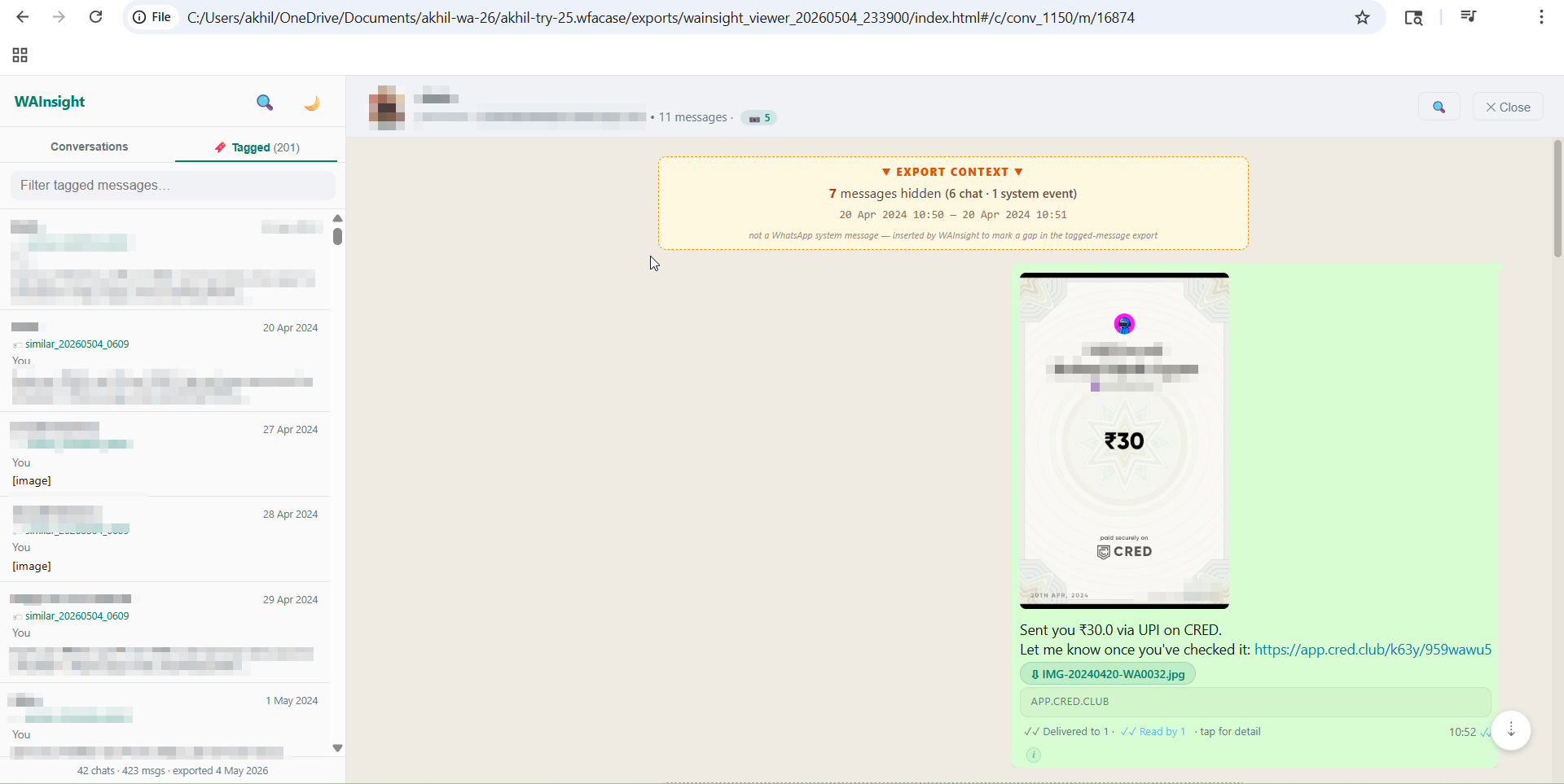Open the browser three-dot menu
Image resolution: width=1564 pixels, height=784 pixels.
(1541, 17)
